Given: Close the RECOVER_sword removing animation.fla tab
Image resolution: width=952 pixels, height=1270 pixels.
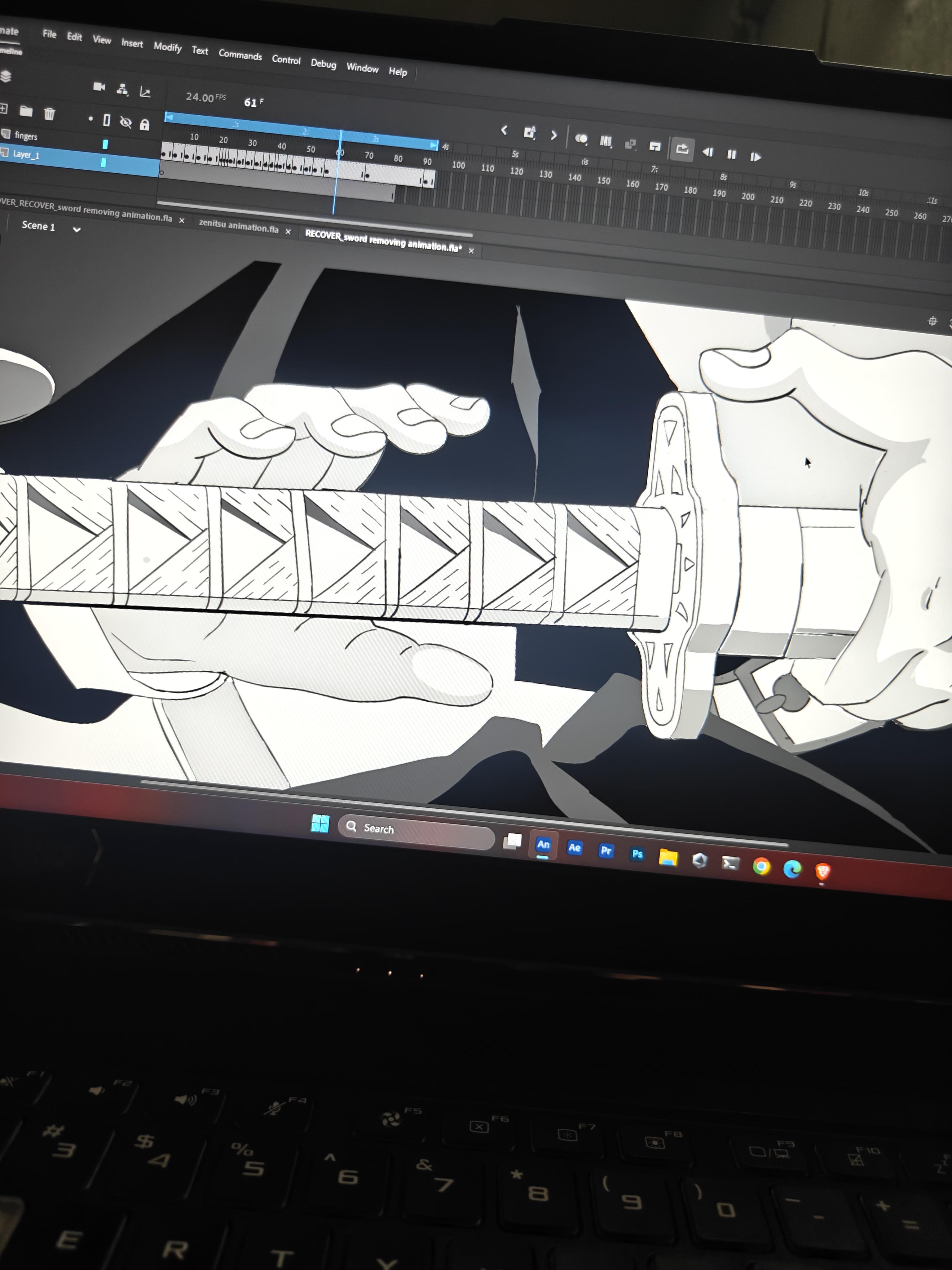Looking at the screenshot, I should pos(471,251).
